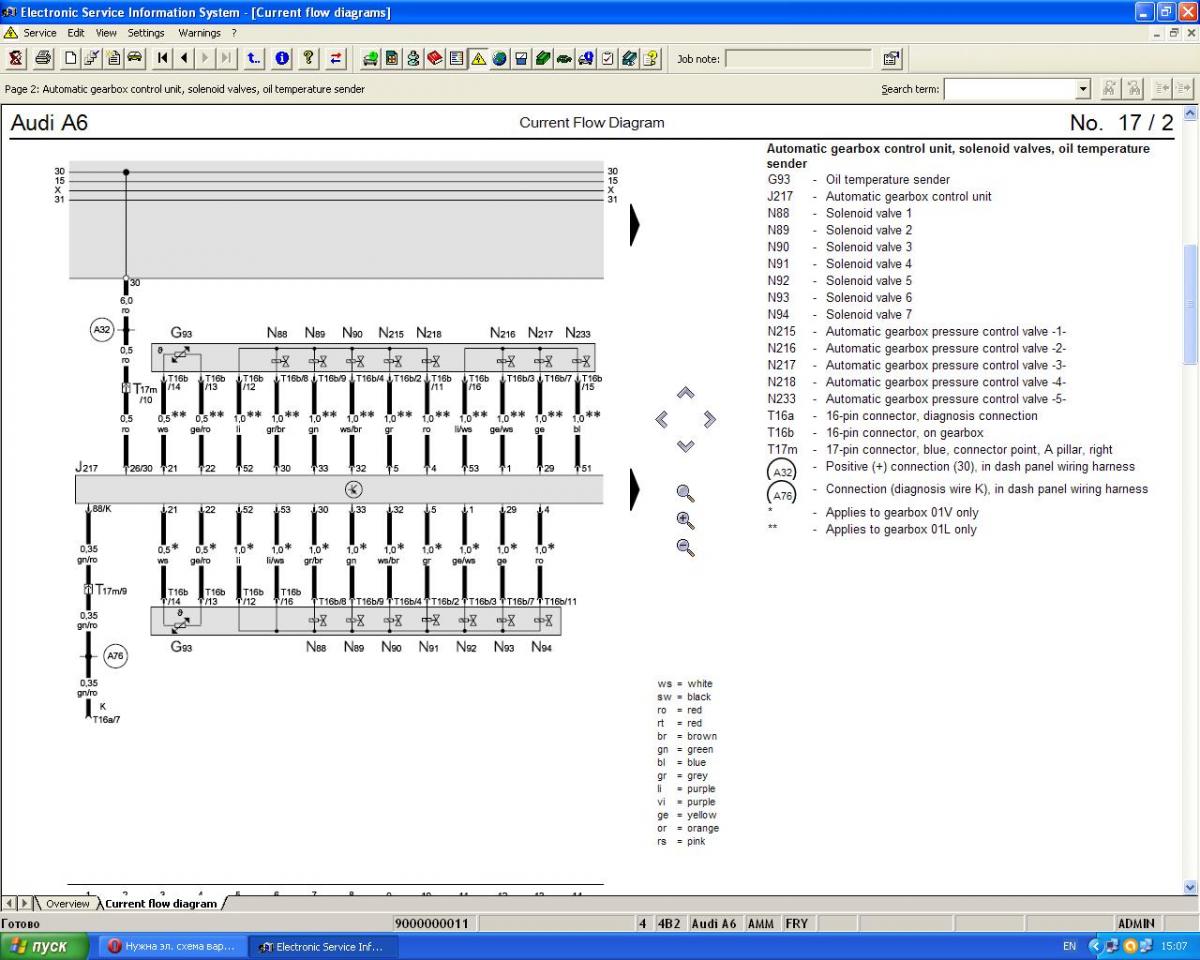Image resolution: width=1200 pixels, height=960 pixels.
Task: Switch to the Opera 'Нужна эл. схема' taskbar window
Action: pyautogui.click(x=172, y=946)
